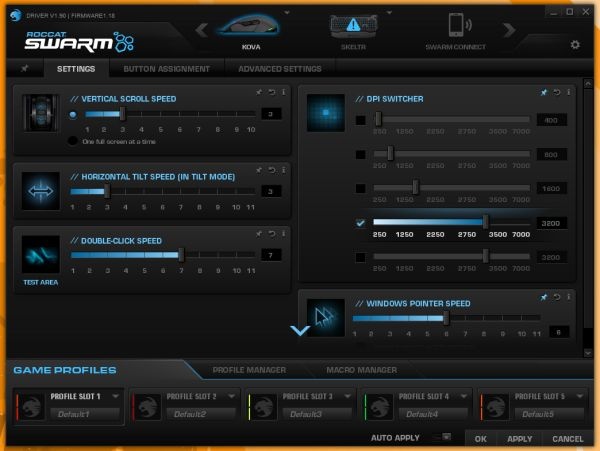
Task: Show info for Vertical Scroll Speed
Action: [x=284, y=92]
